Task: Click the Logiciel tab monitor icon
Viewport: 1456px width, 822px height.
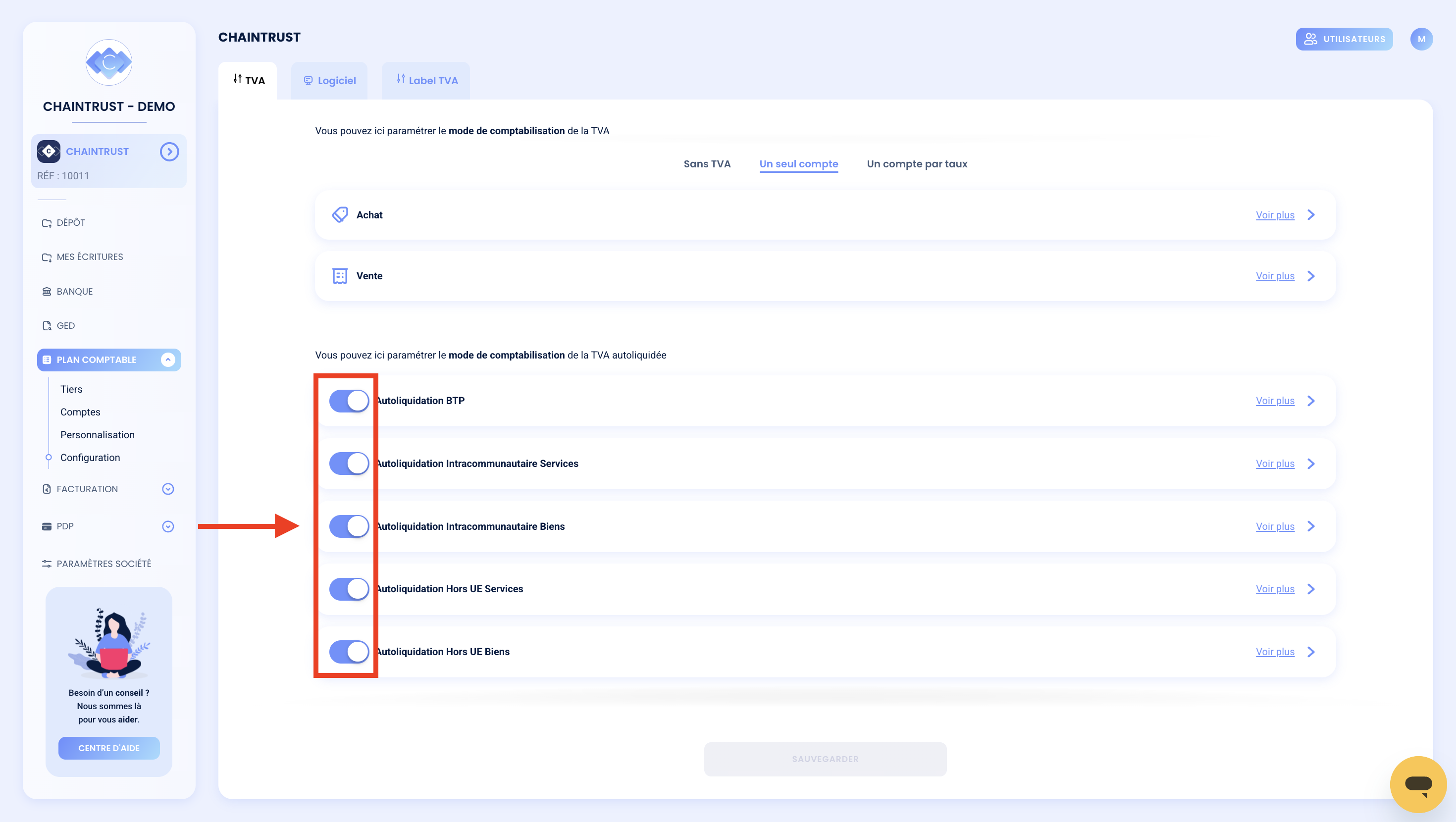Action: pyautogui.click(x=308, y=80)
